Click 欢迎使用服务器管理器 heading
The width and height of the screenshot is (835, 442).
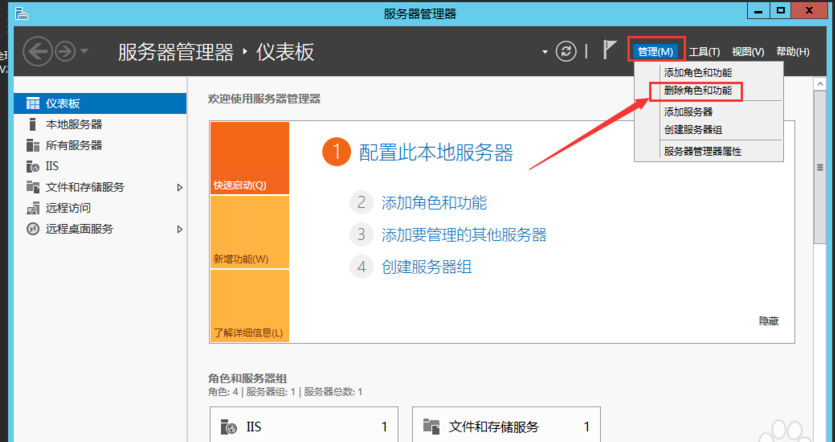coord(264,99)
